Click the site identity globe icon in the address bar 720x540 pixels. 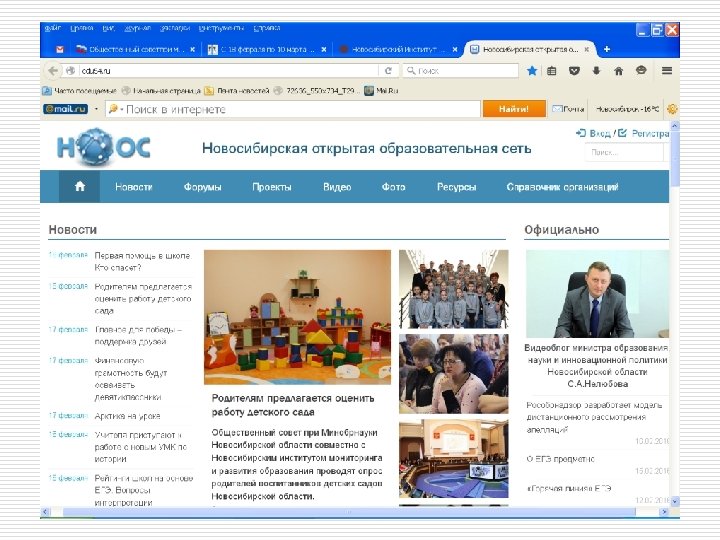point(70,71)
